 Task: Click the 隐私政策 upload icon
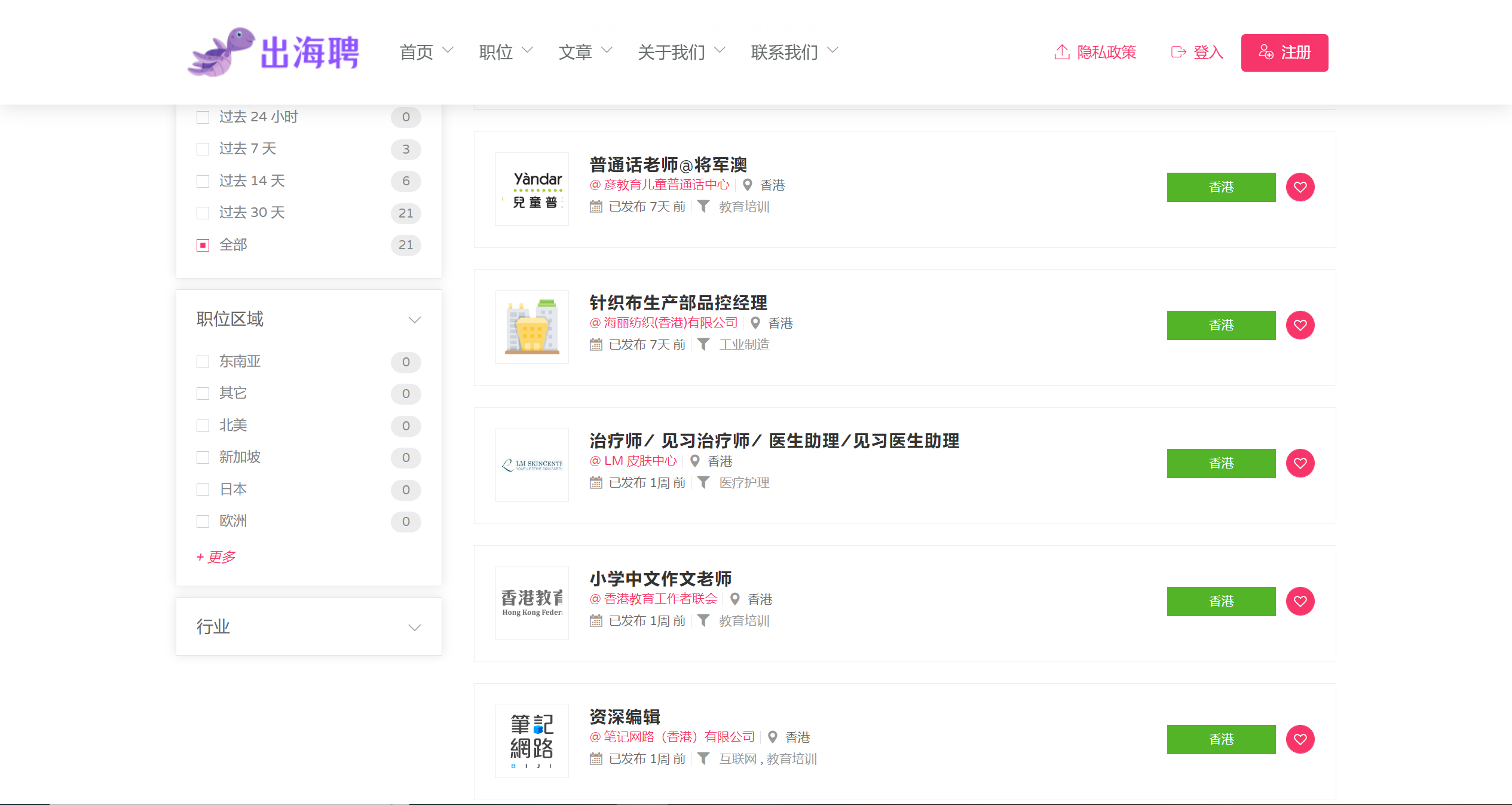click(1061, 53)
